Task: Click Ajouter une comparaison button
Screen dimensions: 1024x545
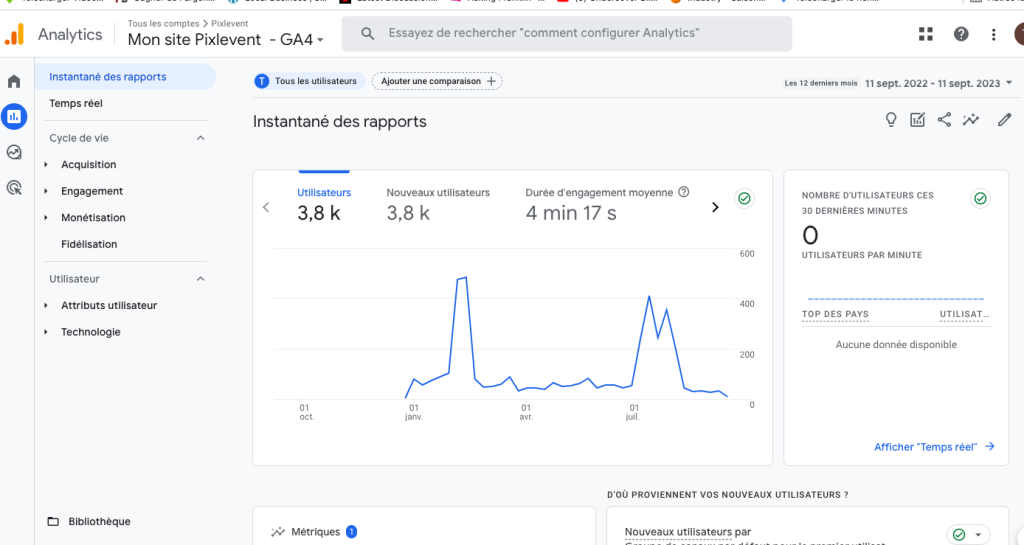Action: pyautogui.click(x=437, y=81)
